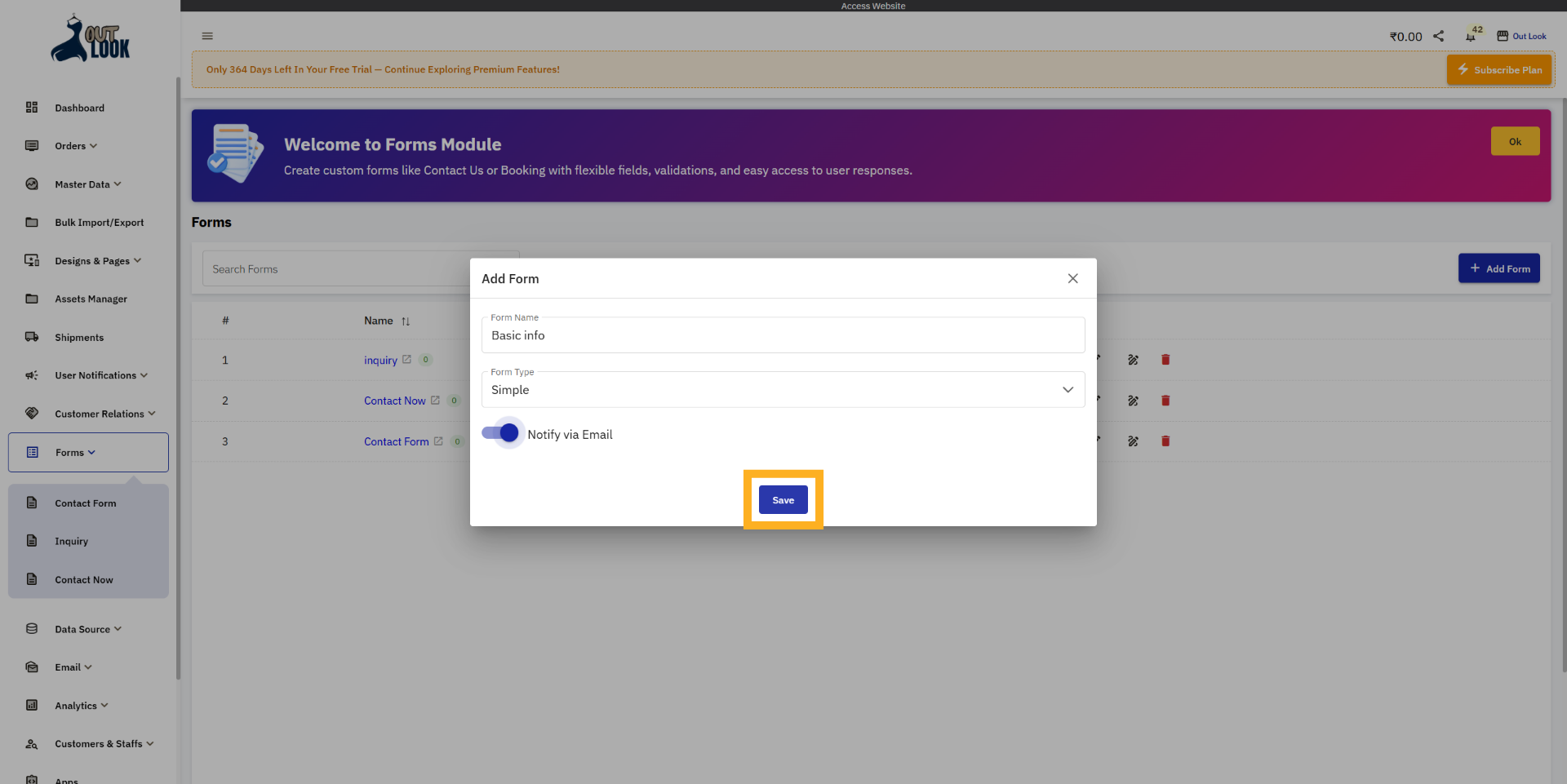Delete the Contact Now form via trash icon
1567x784 pixels.
[x=1165, y=401]
